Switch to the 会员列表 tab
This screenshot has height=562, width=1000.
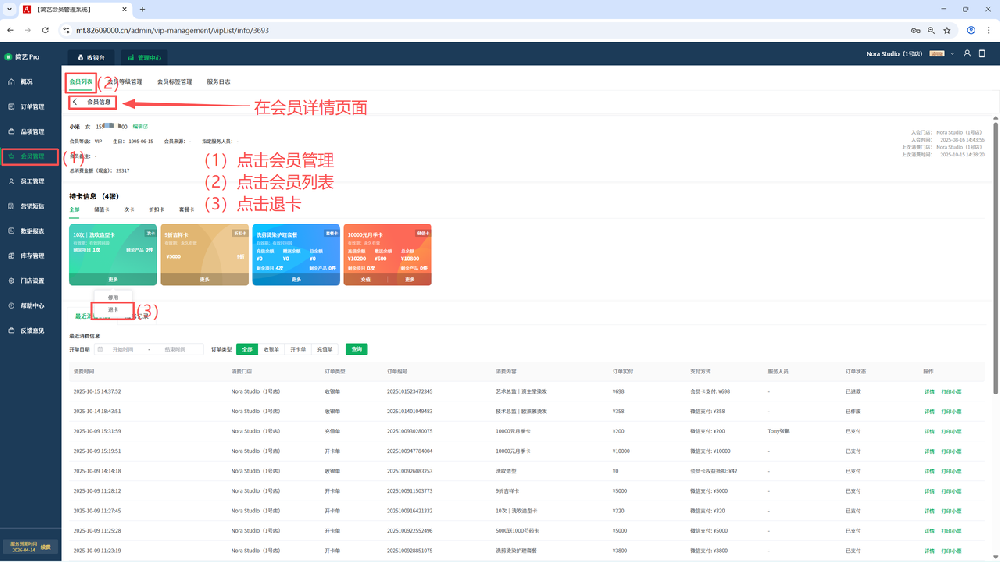(81, 82)
